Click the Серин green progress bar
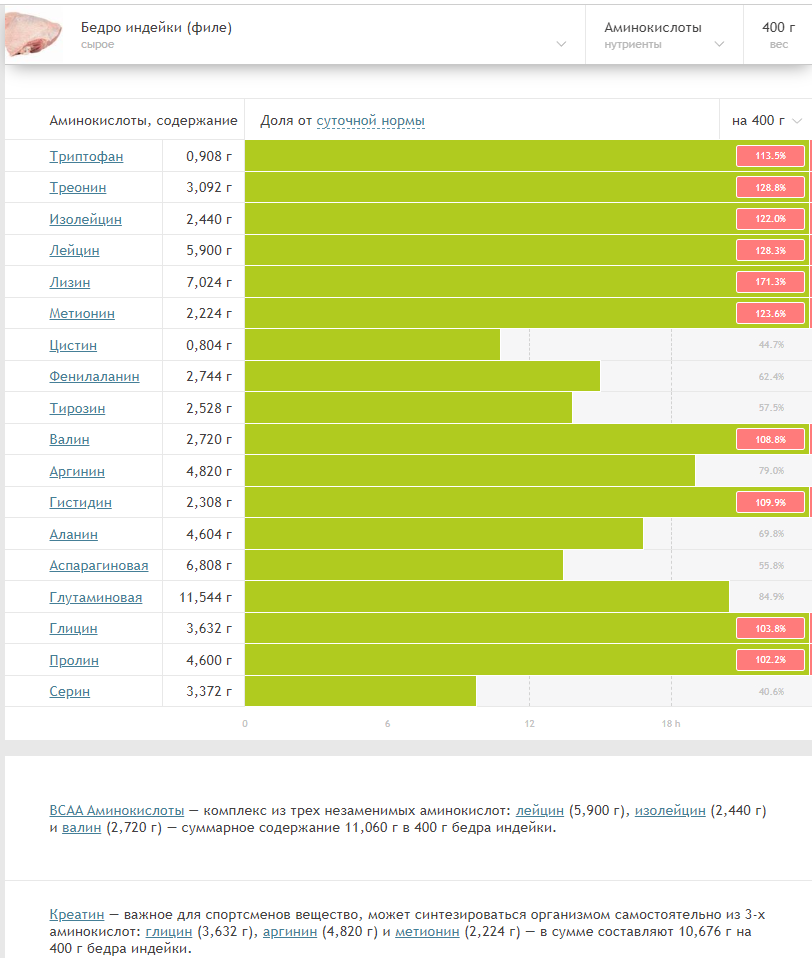This screenshot has width=812, height=958. [360, 691]
